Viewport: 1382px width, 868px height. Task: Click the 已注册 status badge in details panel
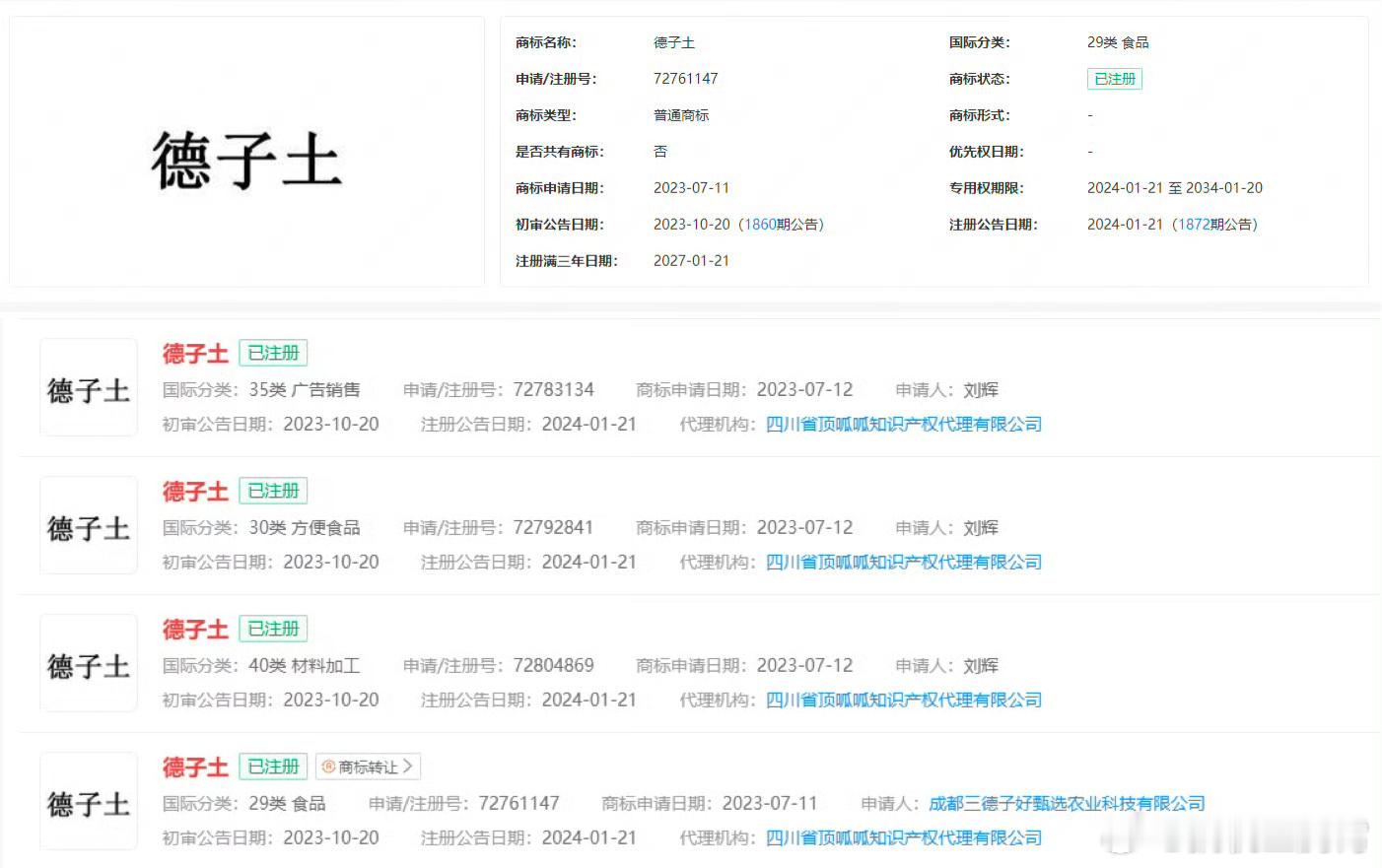(1115, 79)
